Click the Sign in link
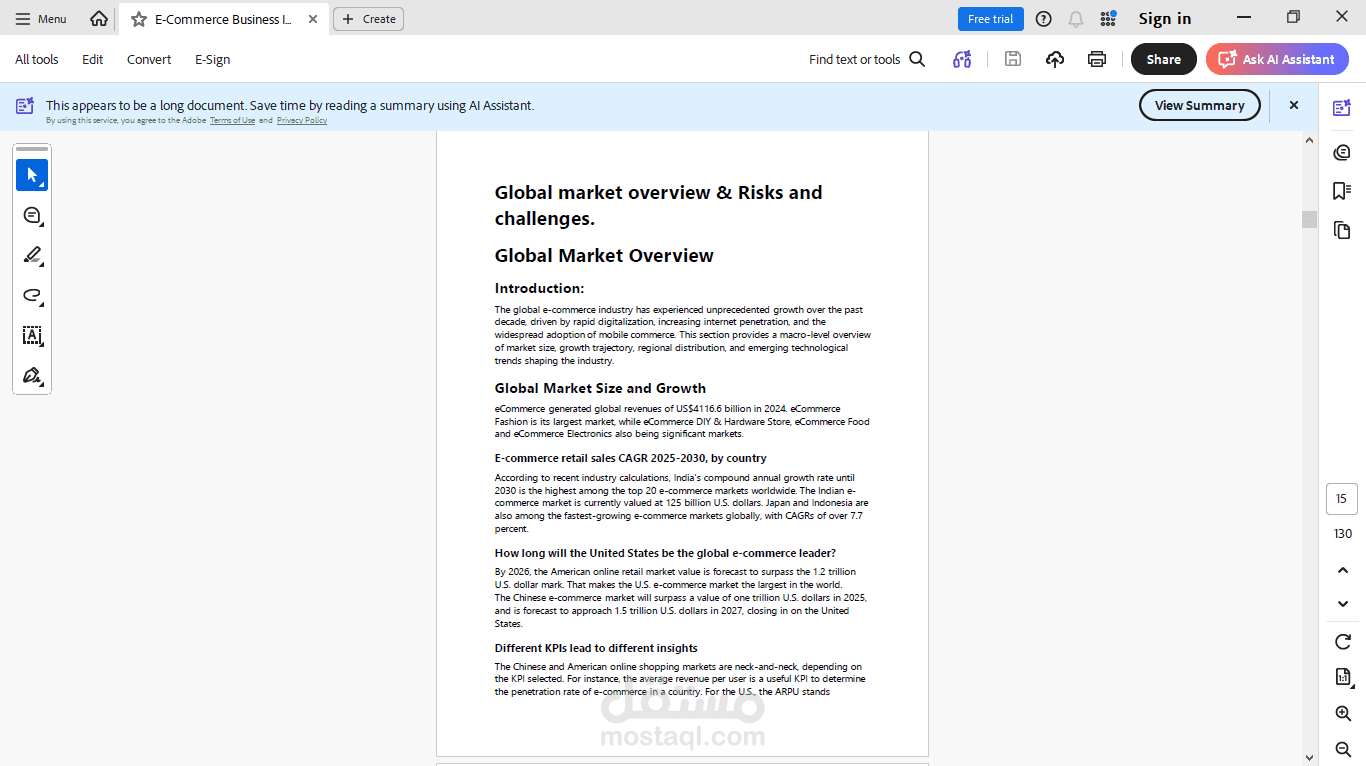Image resolution: width=1366 pixels, height=766 pixels. (1165, 19)
